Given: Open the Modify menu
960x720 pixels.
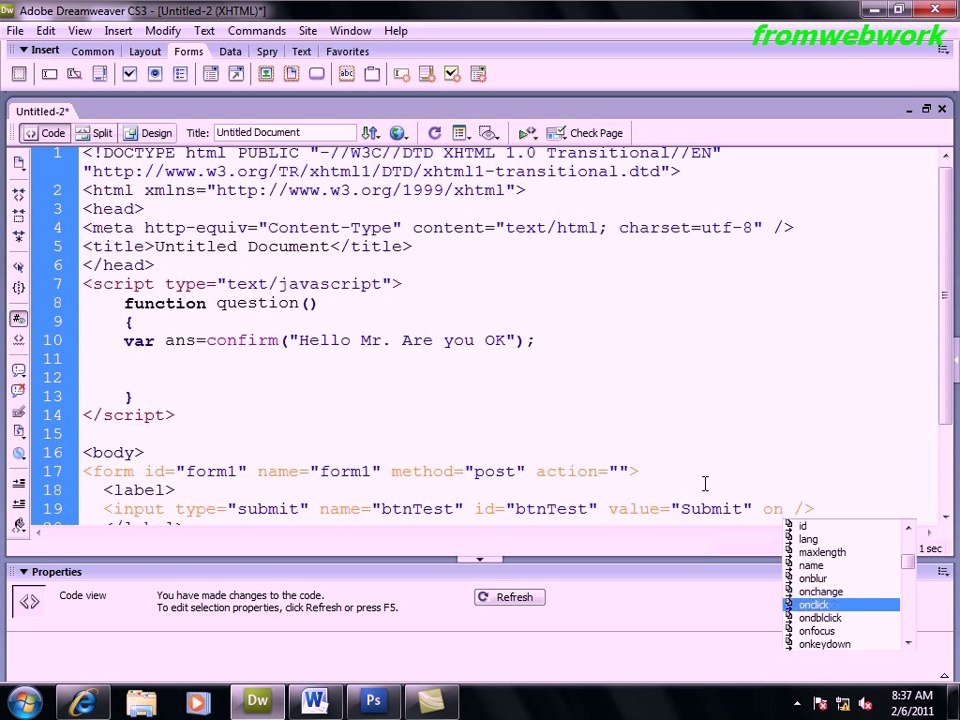Looking at the screenshot, I should (163, 31).
